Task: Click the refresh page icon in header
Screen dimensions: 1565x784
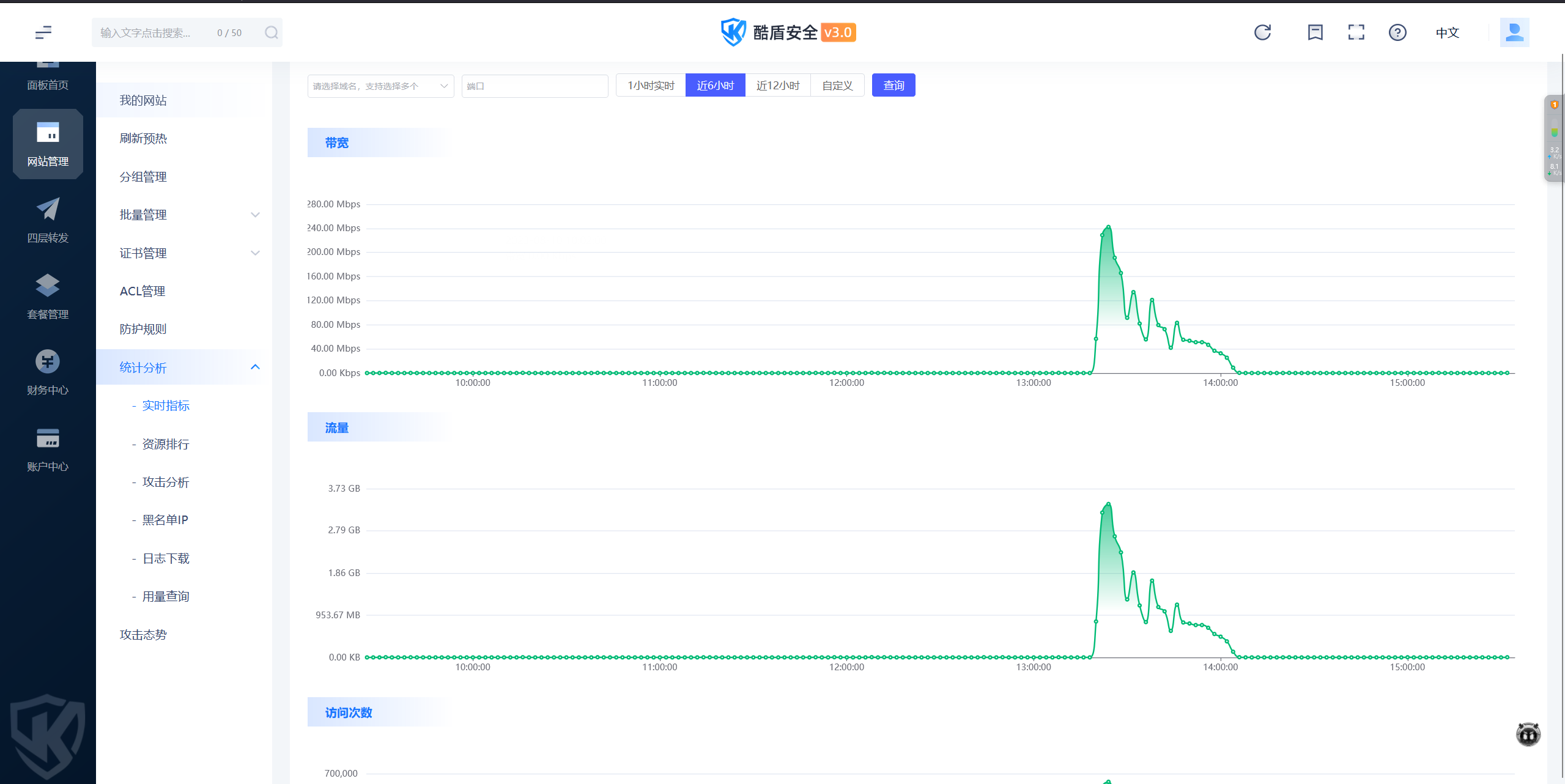Action: [1262, 32]
